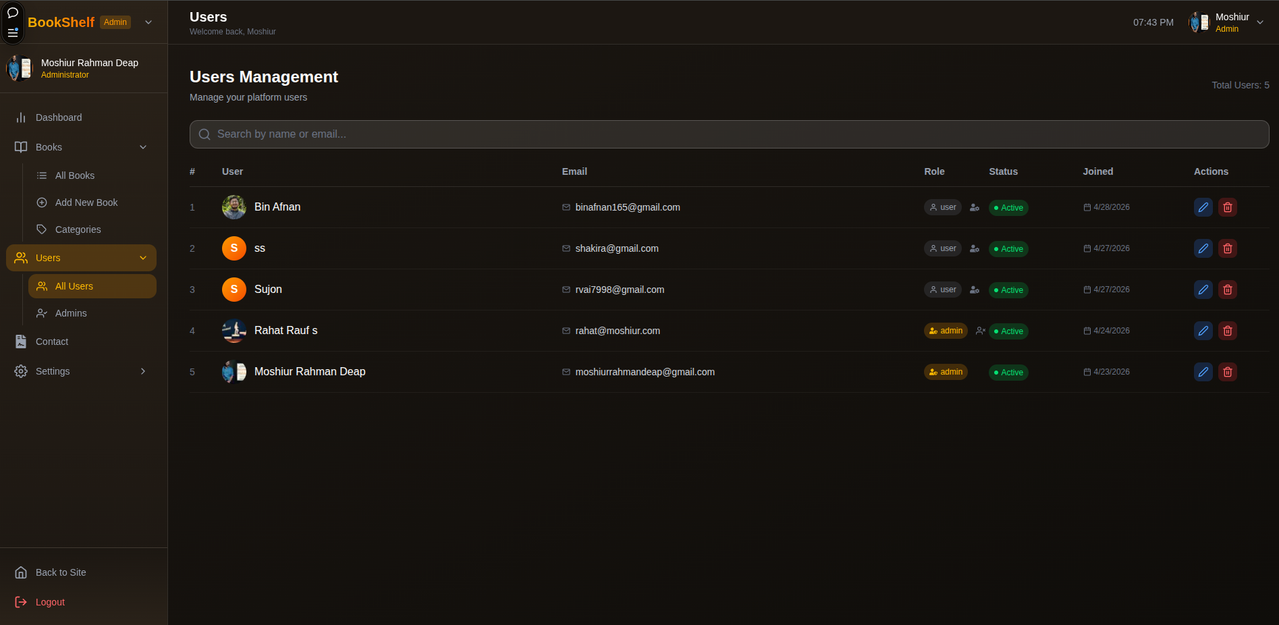Click the sidebar avatar of Moshiur Rahman Deap

[x=20, y=68]
